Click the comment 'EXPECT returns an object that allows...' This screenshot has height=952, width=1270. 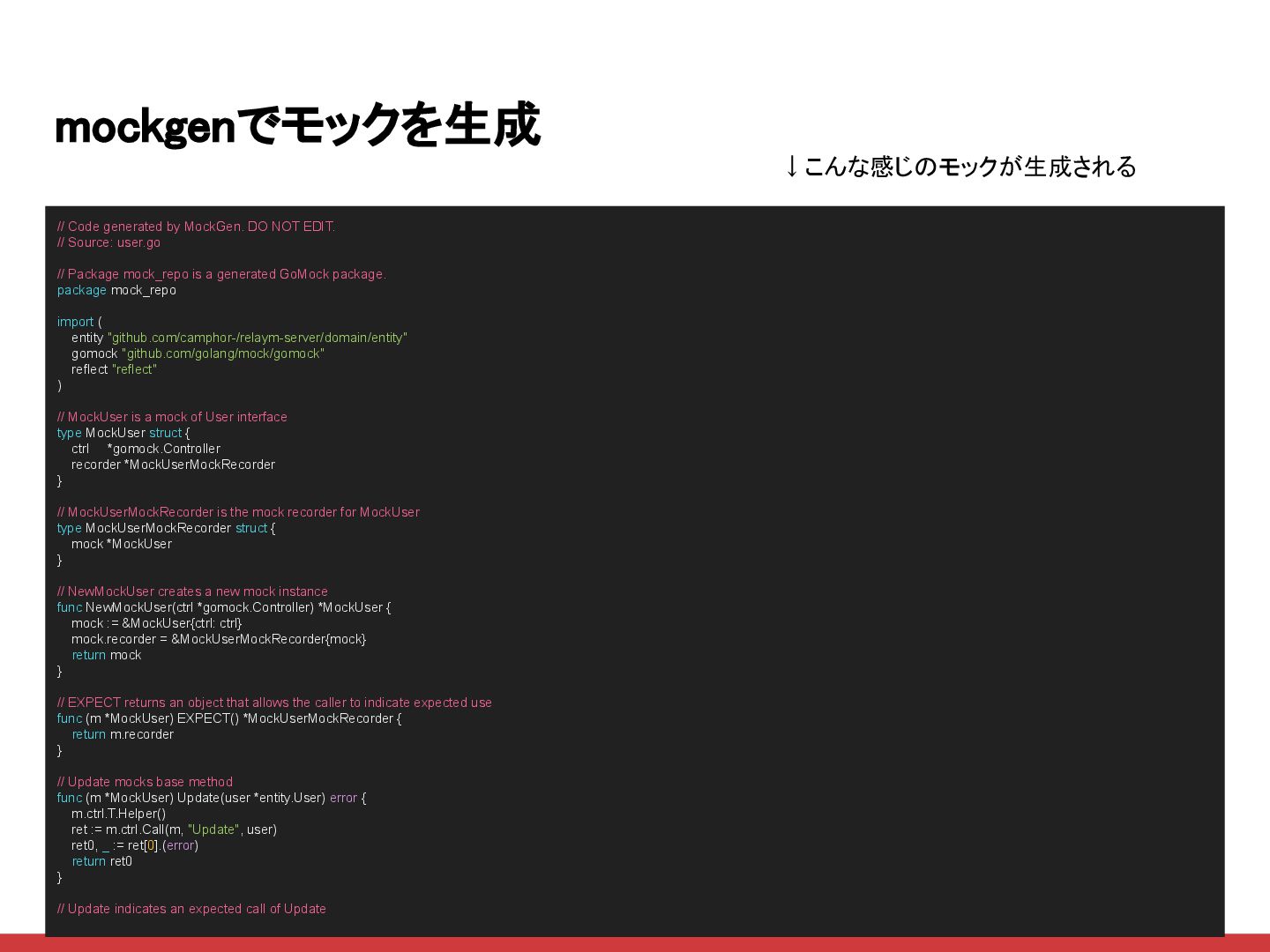[x=274, y=703]
